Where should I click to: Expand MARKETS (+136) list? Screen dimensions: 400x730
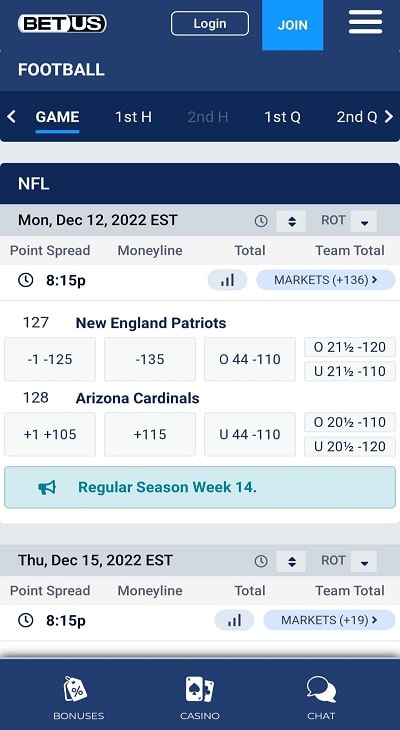point(325,280)
